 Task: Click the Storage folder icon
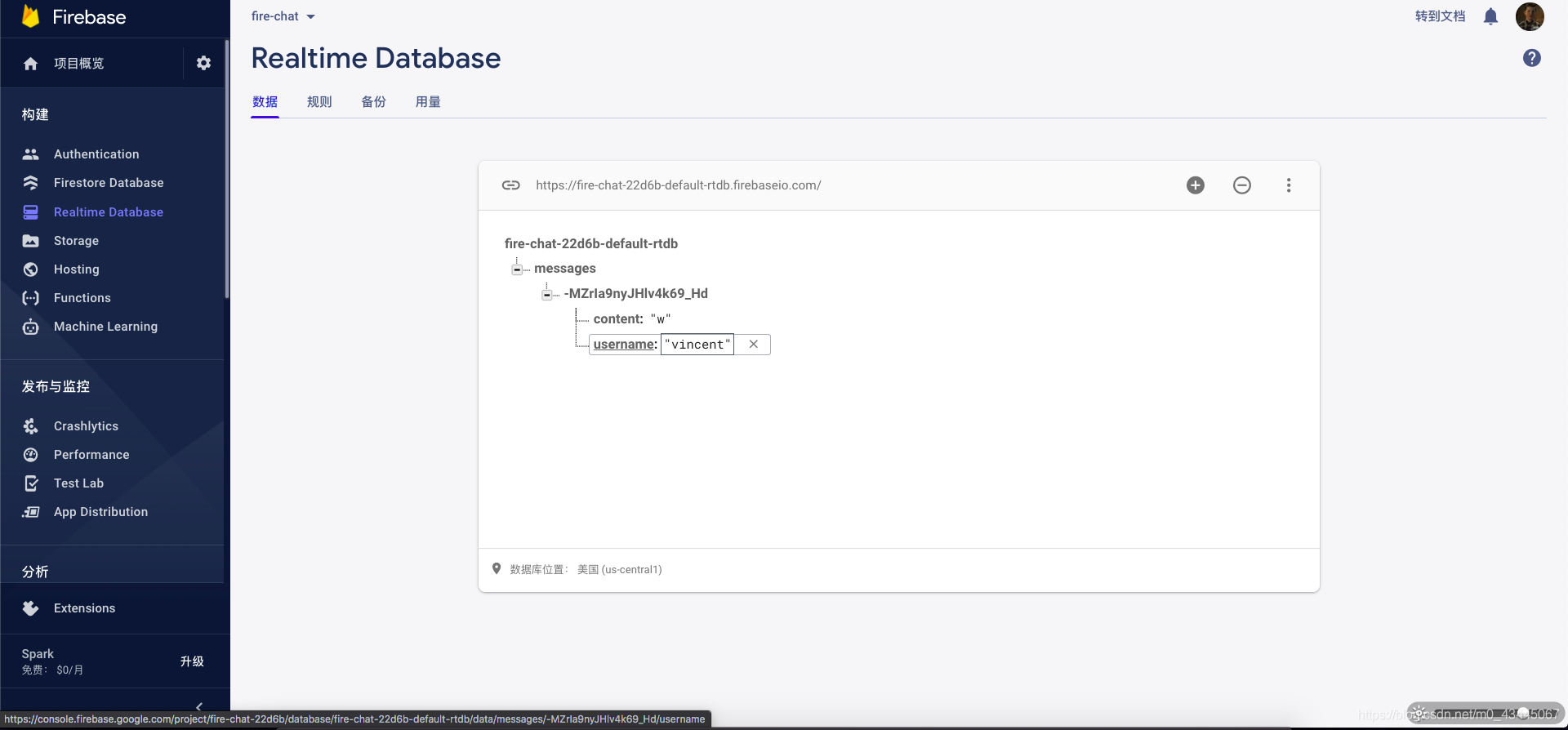(x=31, y=241)
